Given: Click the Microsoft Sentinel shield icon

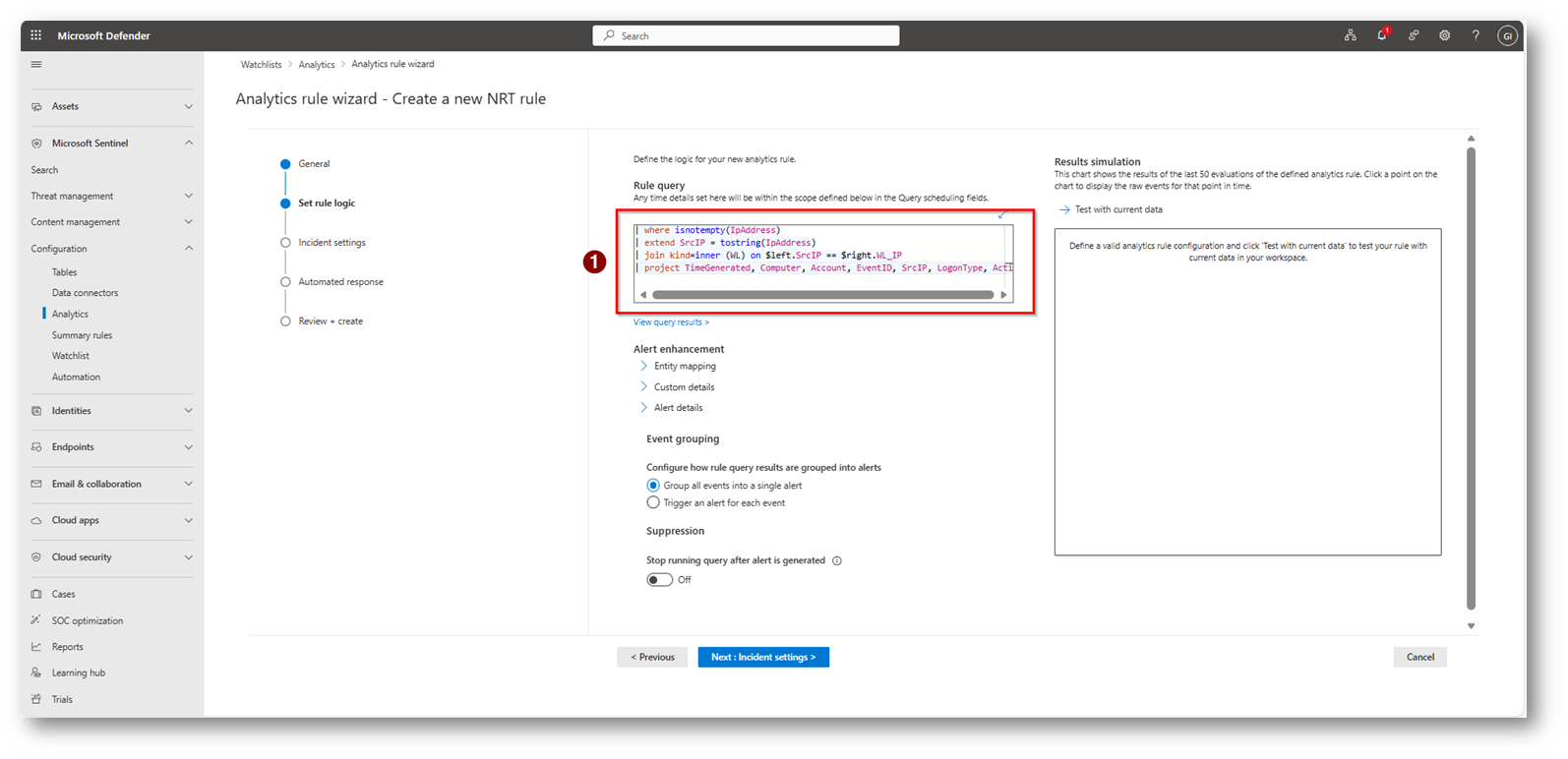Looking at the screenshot, I should pyautogui.click(x=36, y=144).
